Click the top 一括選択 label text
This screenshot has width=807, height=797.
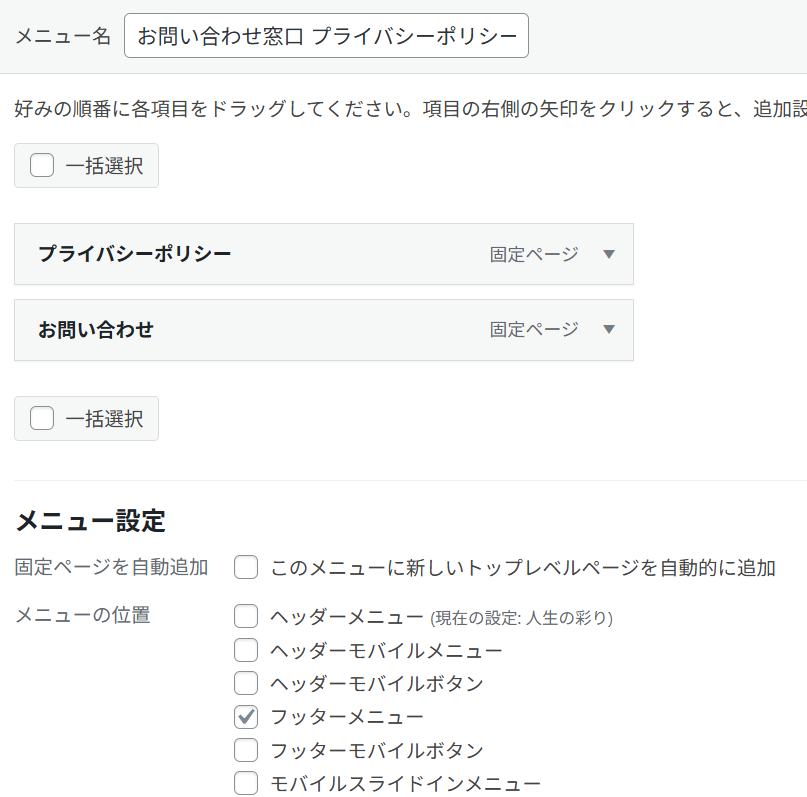pyautogui.click(x=104, y=166)
